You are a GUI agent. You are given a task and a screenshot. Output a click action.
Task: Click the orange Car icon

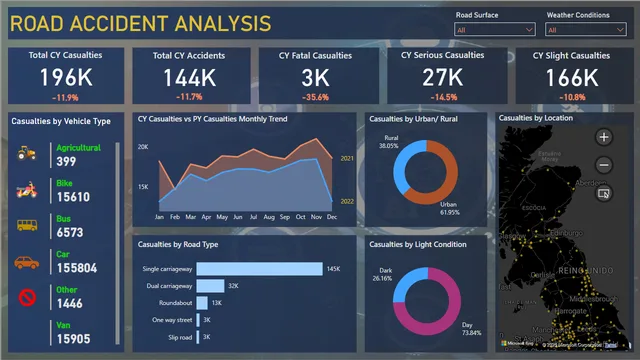[x=27, y=262]
